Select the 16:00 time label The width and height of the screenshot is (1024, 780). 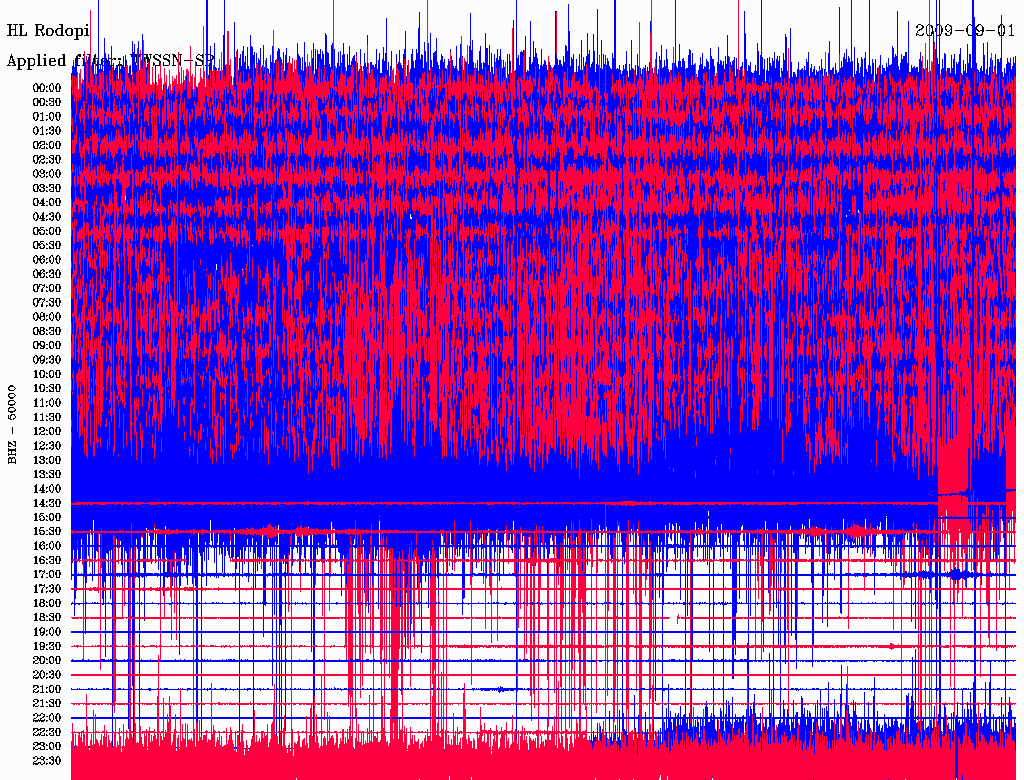tap(47, 546)
